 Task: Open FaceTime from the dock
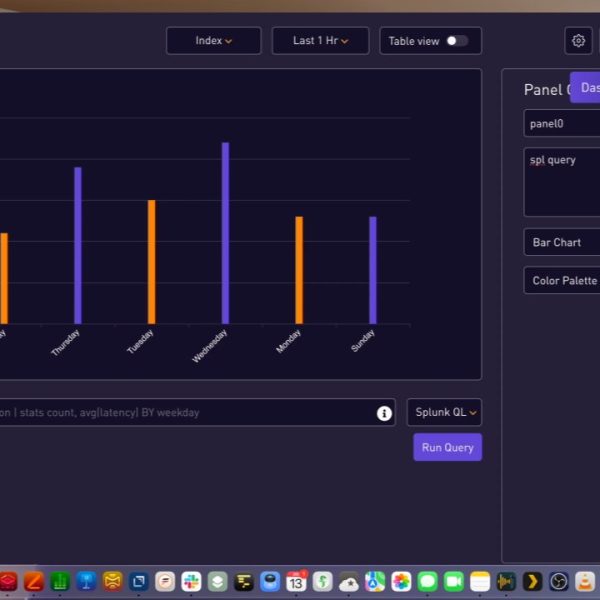pyautogui.click(x=454, y=582)
